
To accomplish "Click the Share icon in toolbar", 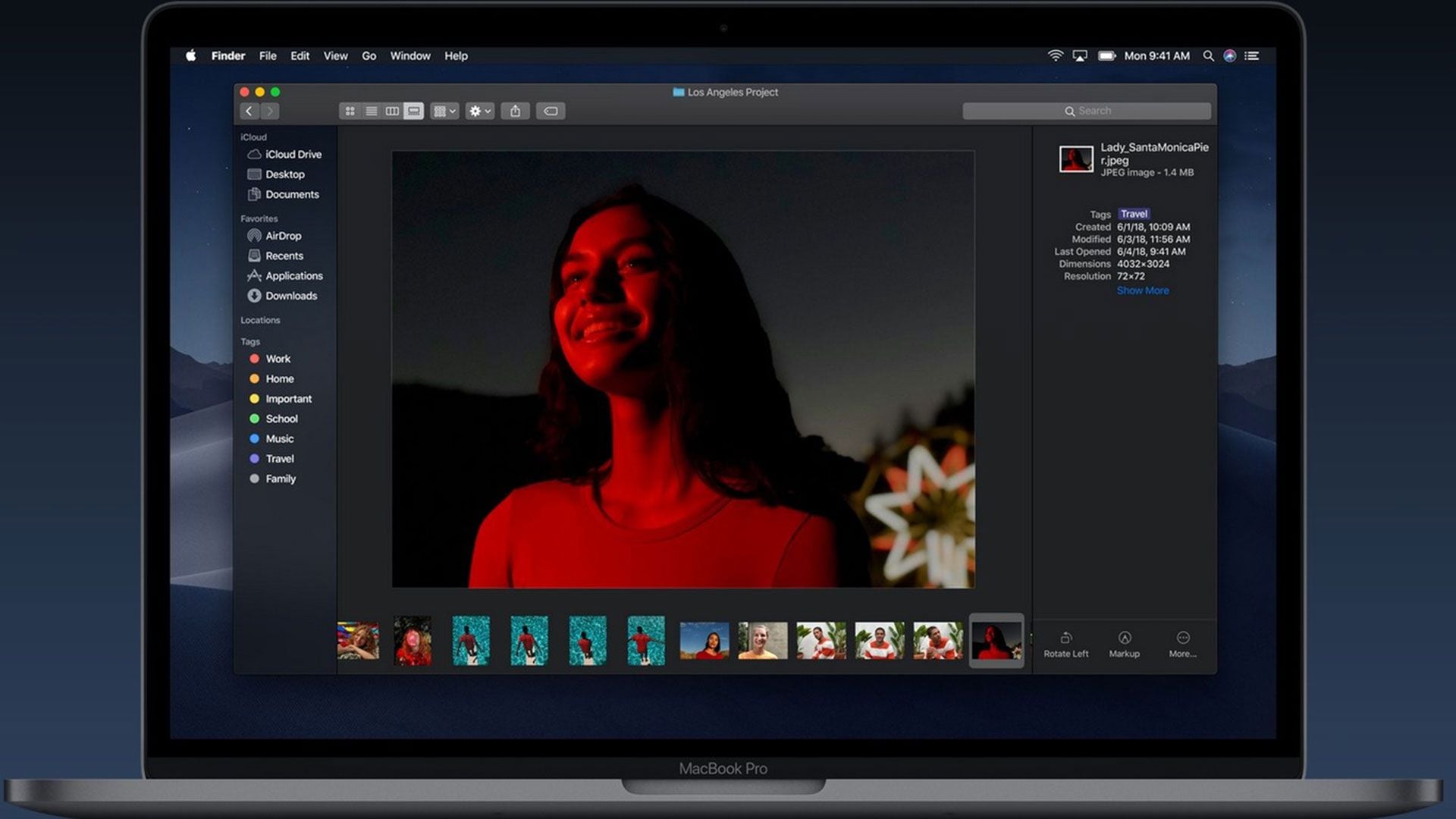I will tap(515, 111).
